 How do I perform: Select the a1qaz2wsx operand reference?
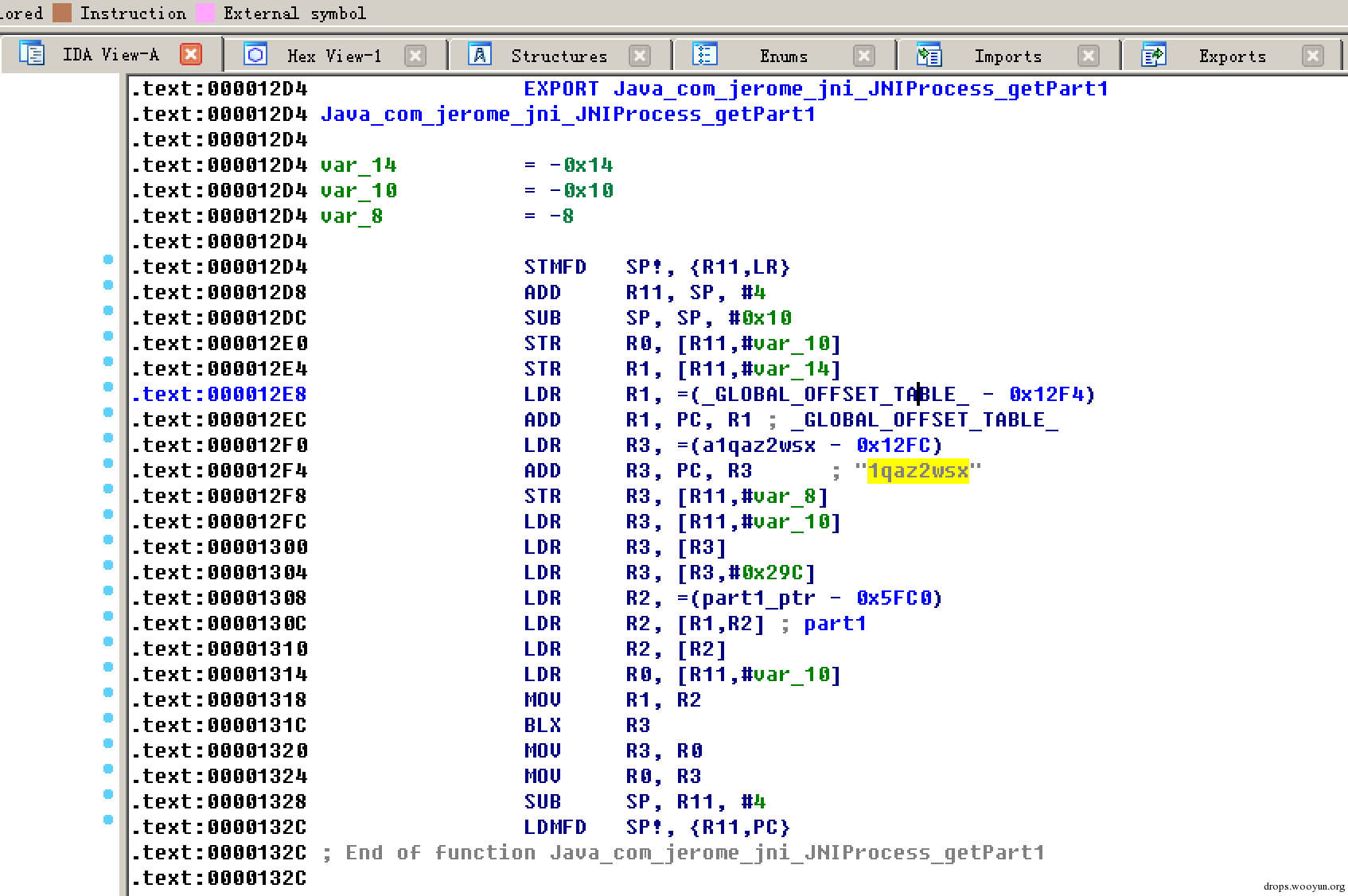click(758, 446)
